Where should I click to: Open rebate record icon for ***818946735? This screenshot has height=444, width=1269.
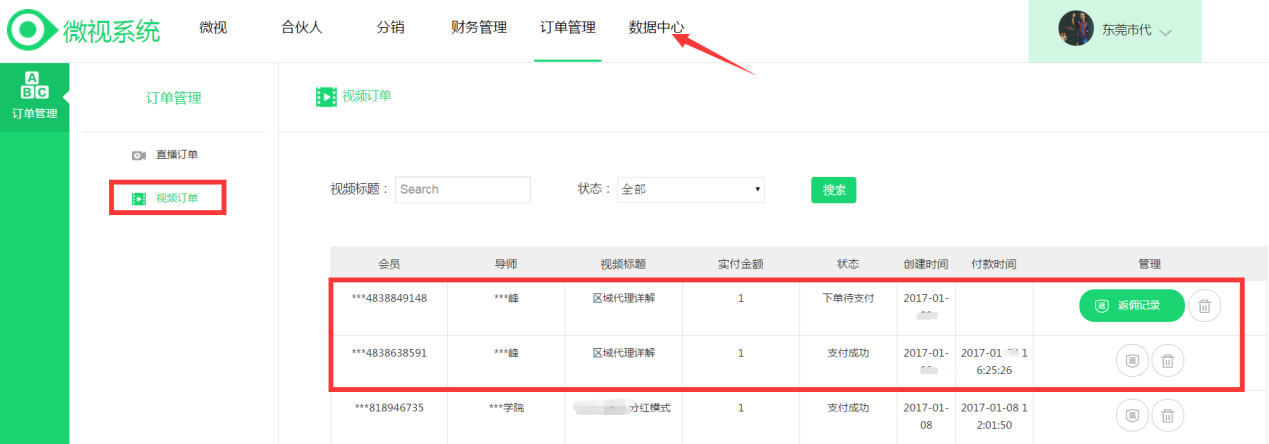coord(1131,414)
